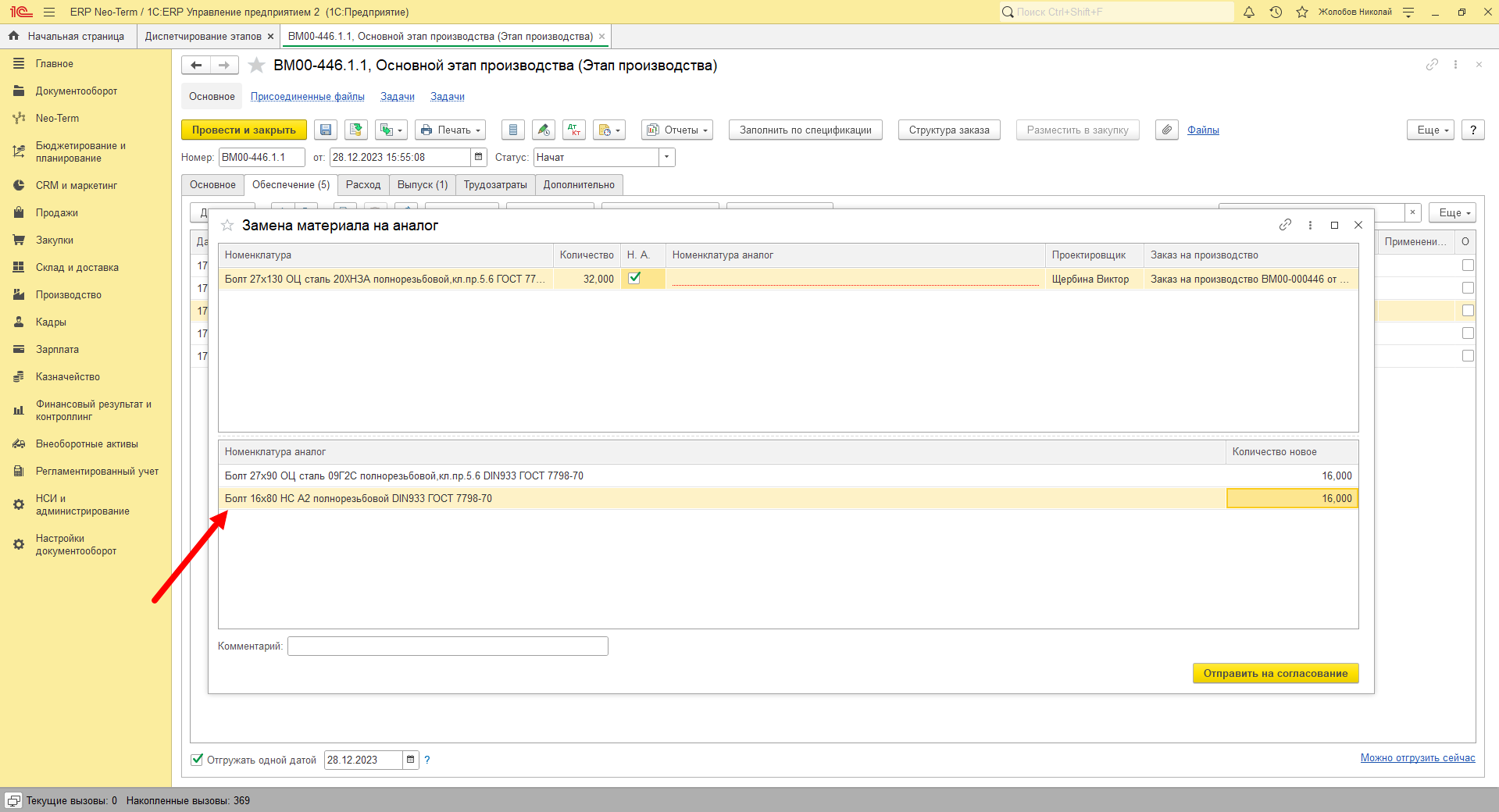Copy link icon in Замена материала dialog
This screenshot has width=1499, height=812.
tap(1285, 225)
